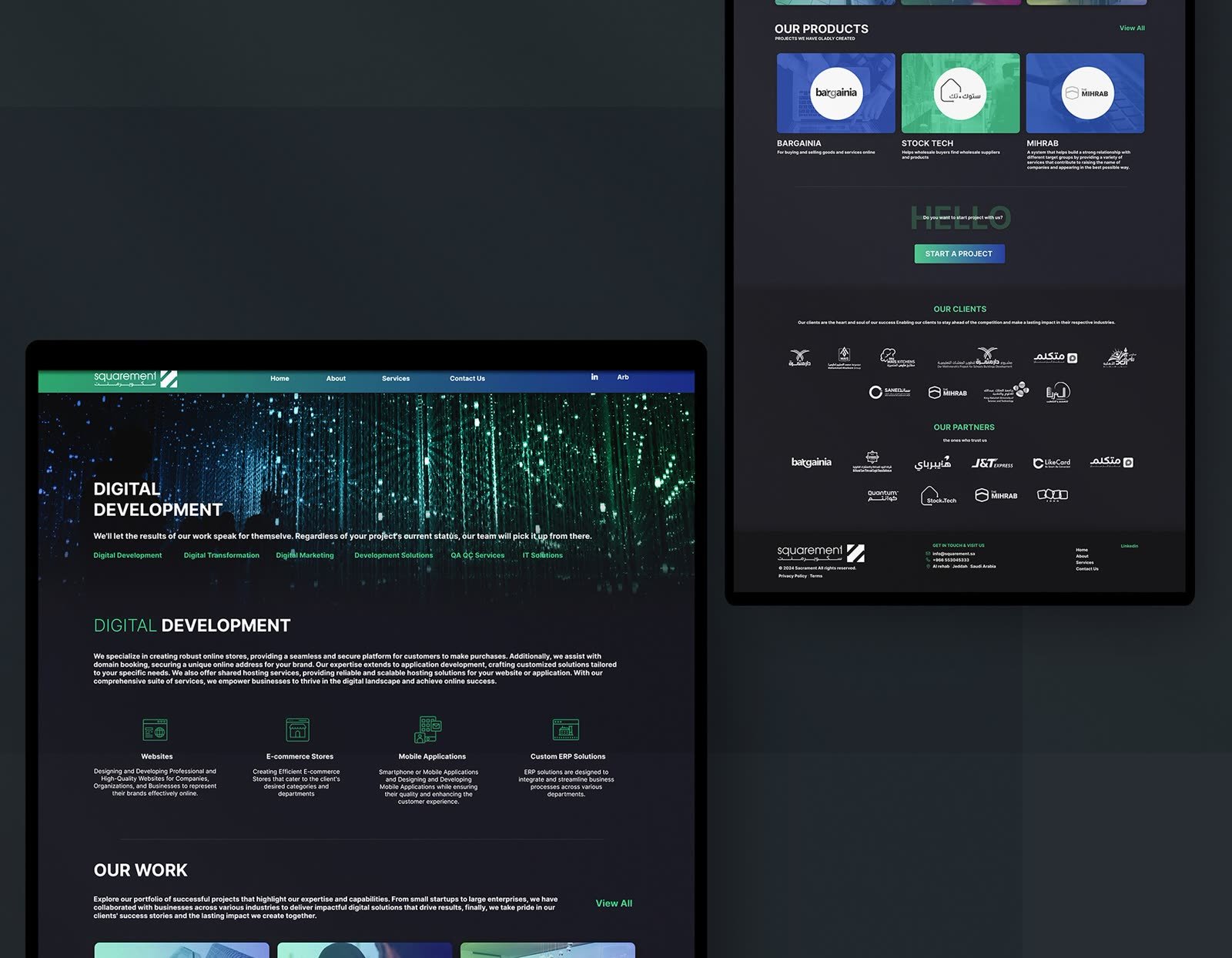This screenshot has width=1232, height=958.
Task: Open the Bargainia product card thumbnail
Action: click(836, 93)
